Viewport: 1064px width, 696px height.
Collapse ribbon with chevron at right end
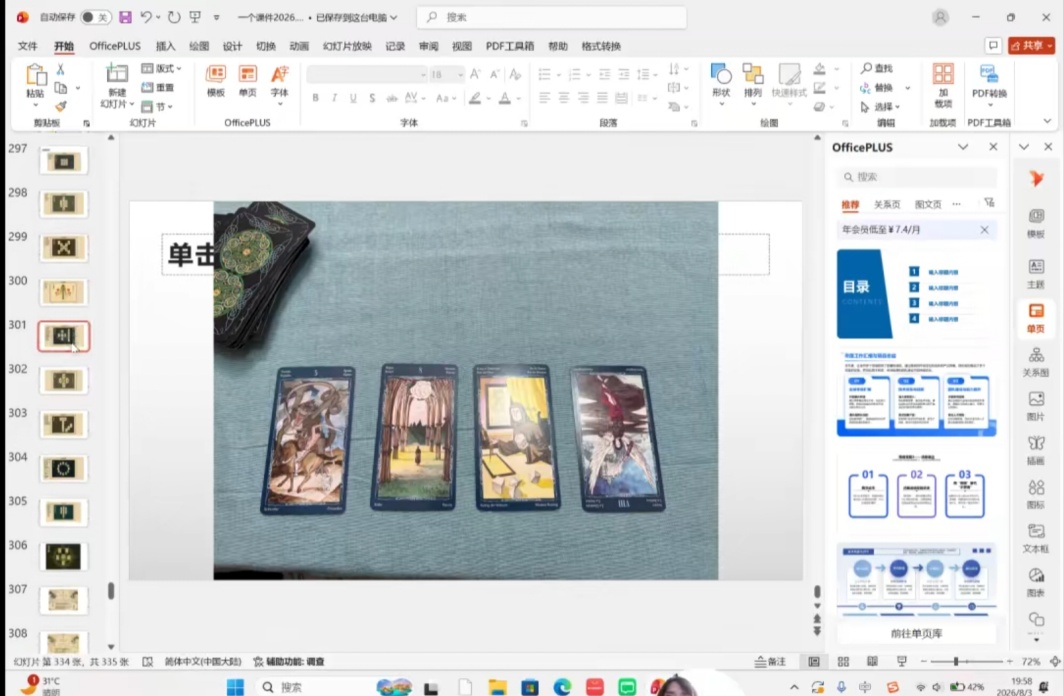click(1047, 121)
